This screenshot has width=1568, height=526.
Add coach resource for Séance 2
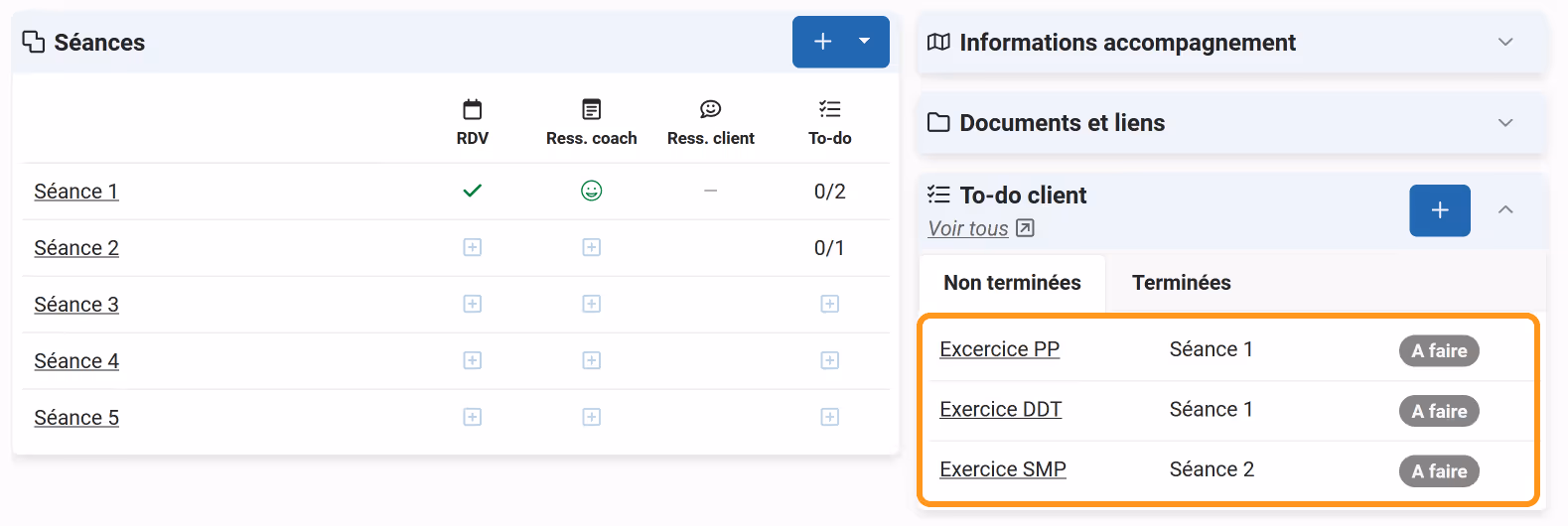click(592, 247)
